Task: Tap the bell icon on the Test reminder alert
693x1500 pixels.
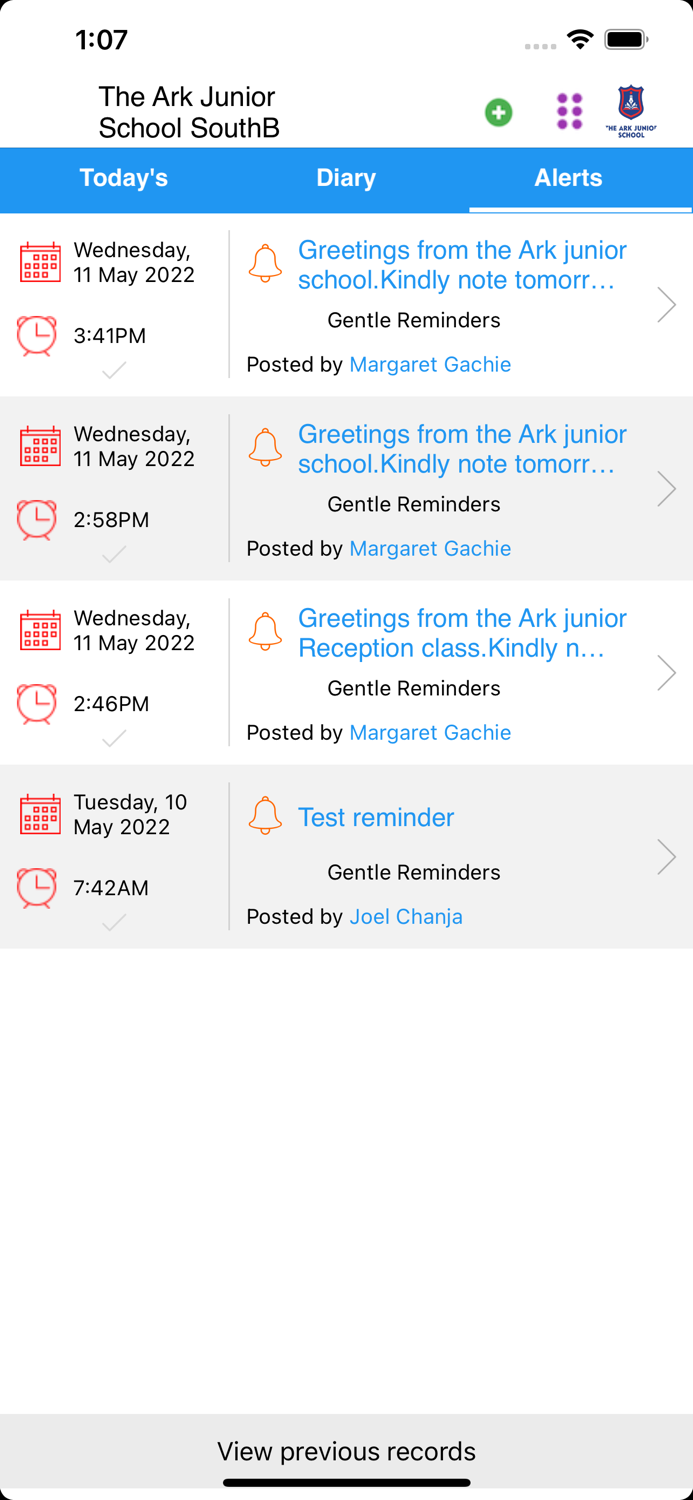Action: coord(265,816)
